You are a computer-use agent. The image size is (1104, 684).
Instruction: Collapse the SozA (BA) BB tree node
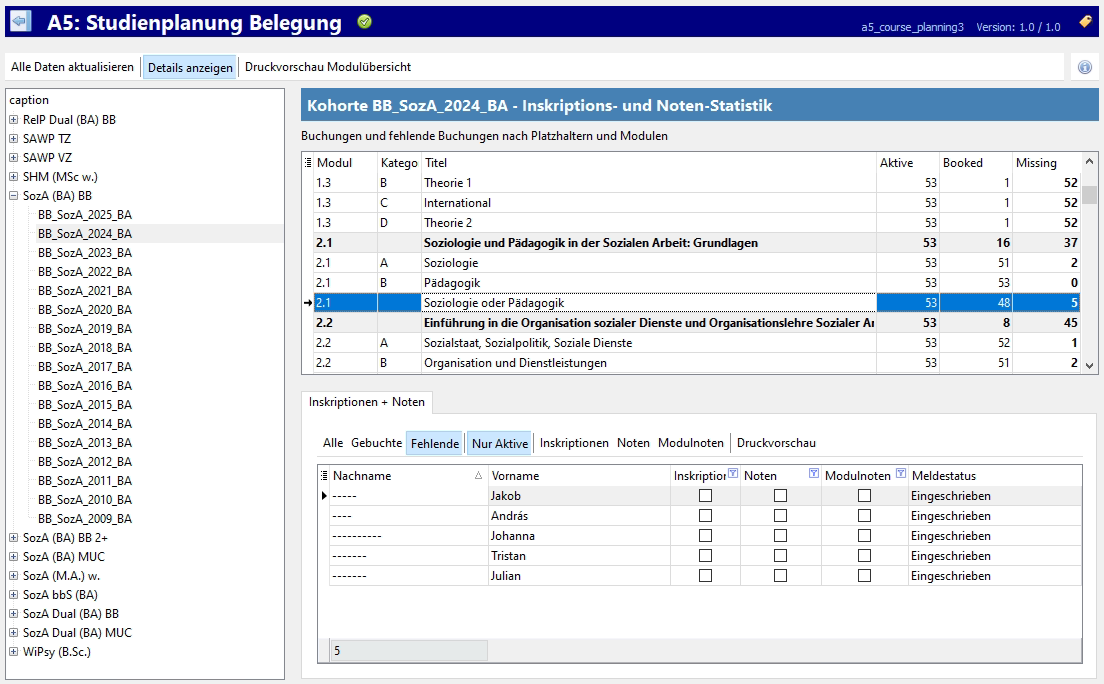pyautogui.click(x=14, y=196)
